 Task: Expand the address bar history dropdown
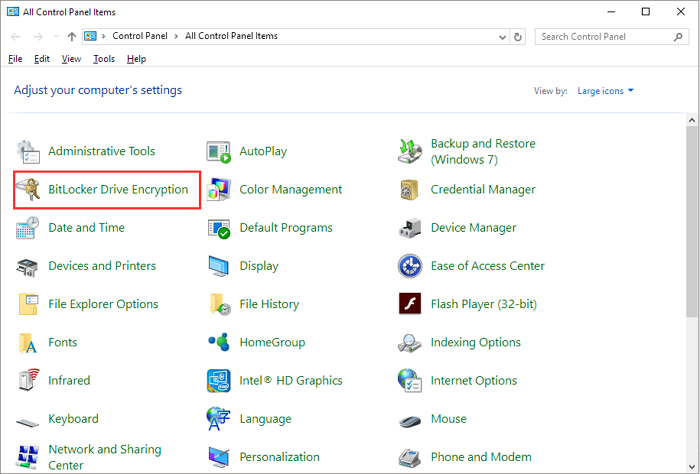pyautogui.click(x=502, y=36)
